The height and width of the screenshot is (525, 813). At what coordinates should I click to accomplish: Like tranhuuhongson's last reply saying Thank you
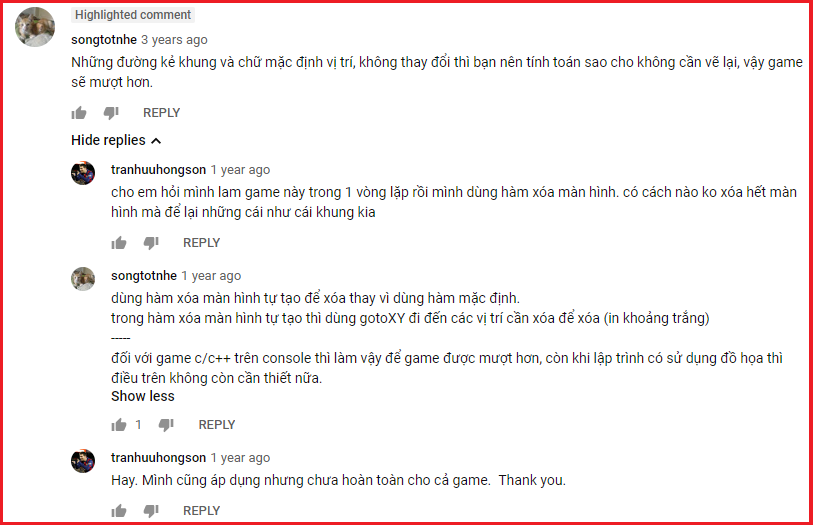point(119,510)
